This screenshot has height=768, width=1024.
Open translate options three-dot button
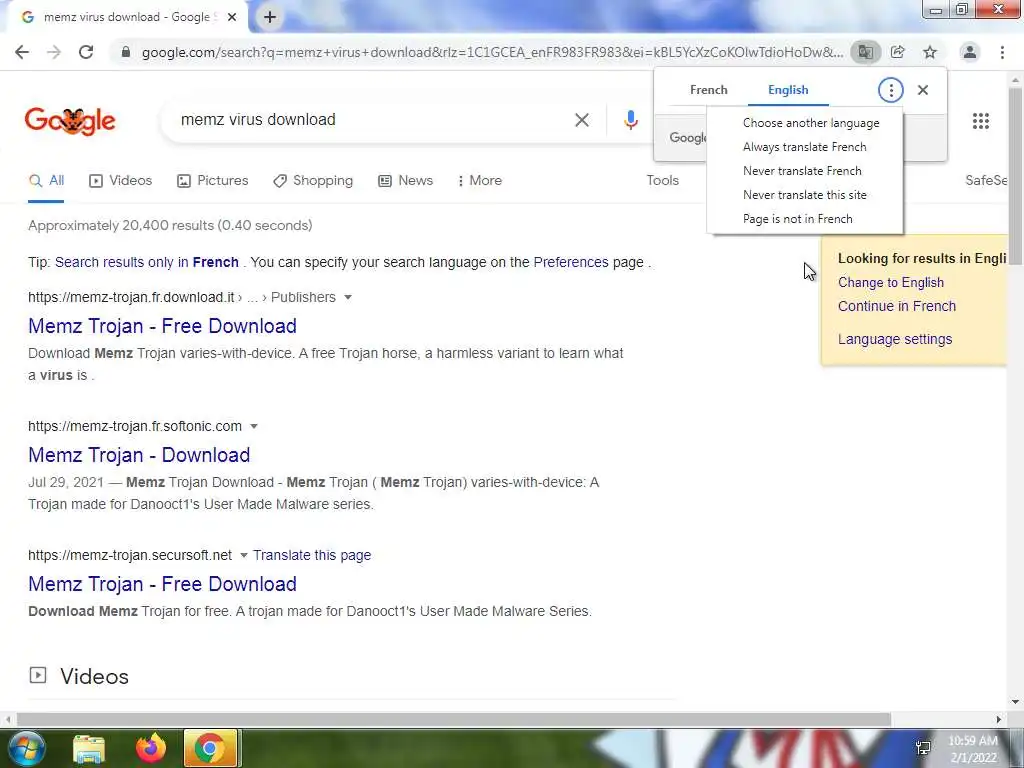coord(891,90)
